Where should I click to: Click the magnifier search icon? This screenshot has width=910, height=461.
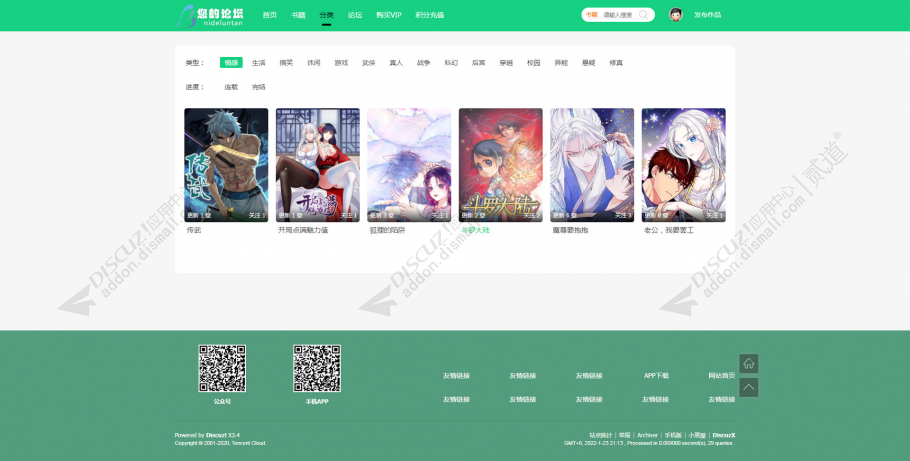[643, 15]
